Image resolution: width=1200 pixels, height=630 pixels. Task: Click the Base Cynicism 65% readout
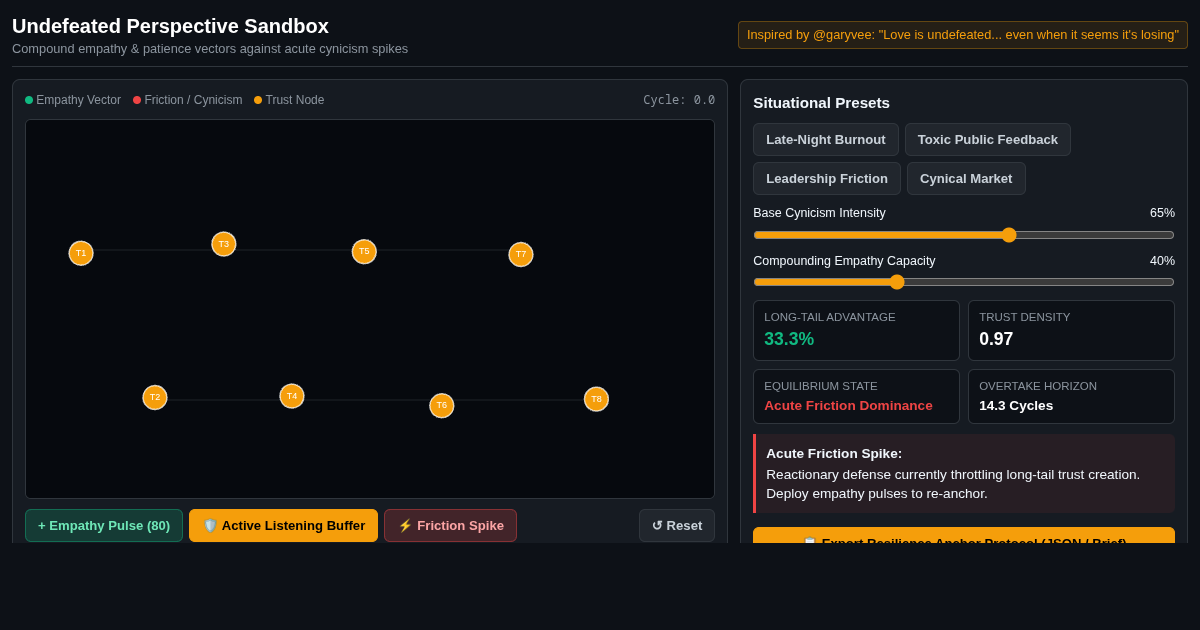tap(1162, 213)
